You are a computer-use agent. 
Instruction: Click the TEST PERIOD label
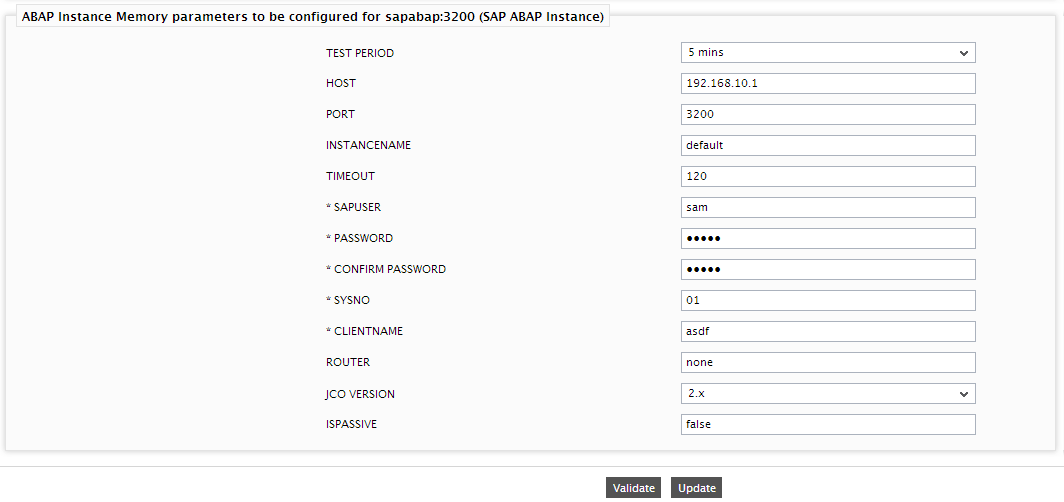pos(360,53)
